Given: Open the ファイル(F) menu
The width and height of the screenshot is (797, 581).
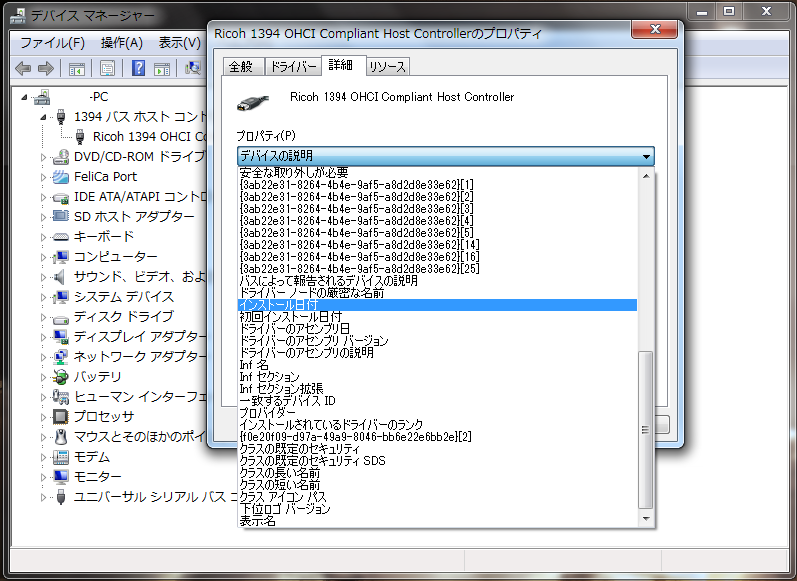Looking at the screenshot, I should point(52,43).
